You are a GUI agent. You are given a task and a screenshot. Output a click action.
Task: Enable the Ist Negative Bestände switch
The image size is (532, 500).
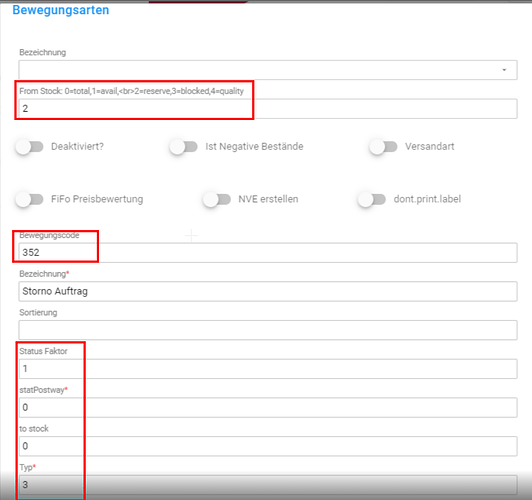point(184,147)
